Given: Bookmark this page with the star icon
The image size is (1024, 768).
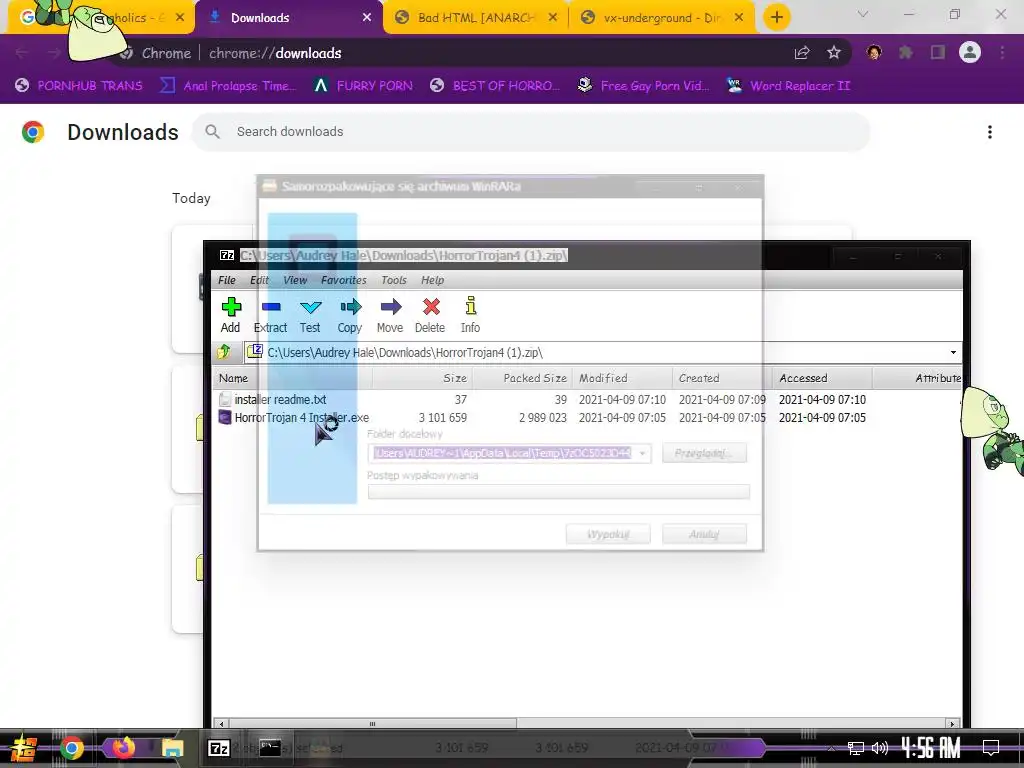Looking at the screenshot, I should (834, 53).
